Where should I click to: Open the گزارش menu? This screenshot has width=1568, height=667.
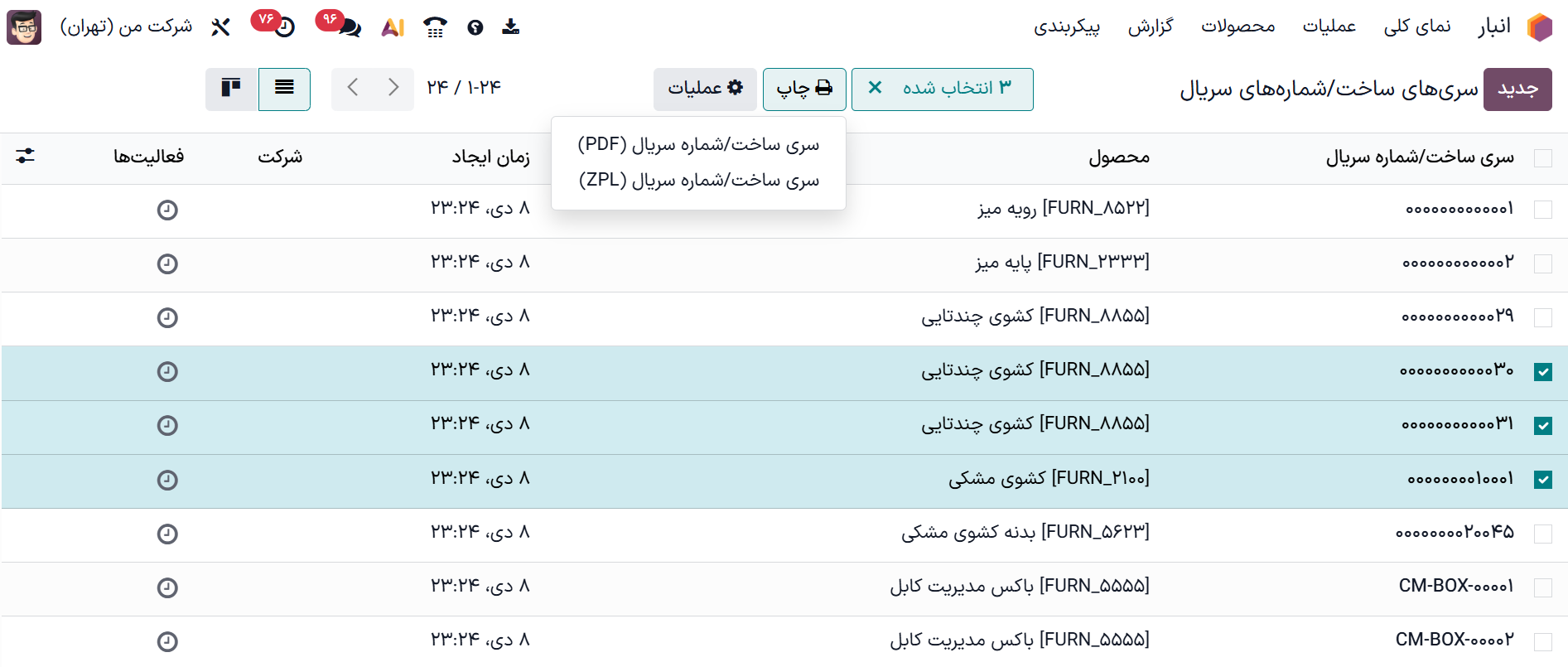(x=1151, y=27)
